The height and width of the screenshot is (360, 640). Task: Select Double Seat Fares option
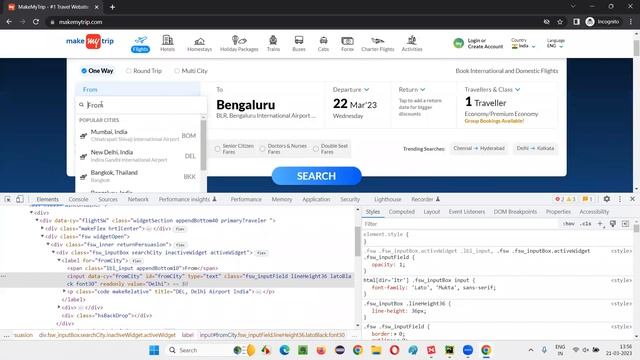[331, 149]
